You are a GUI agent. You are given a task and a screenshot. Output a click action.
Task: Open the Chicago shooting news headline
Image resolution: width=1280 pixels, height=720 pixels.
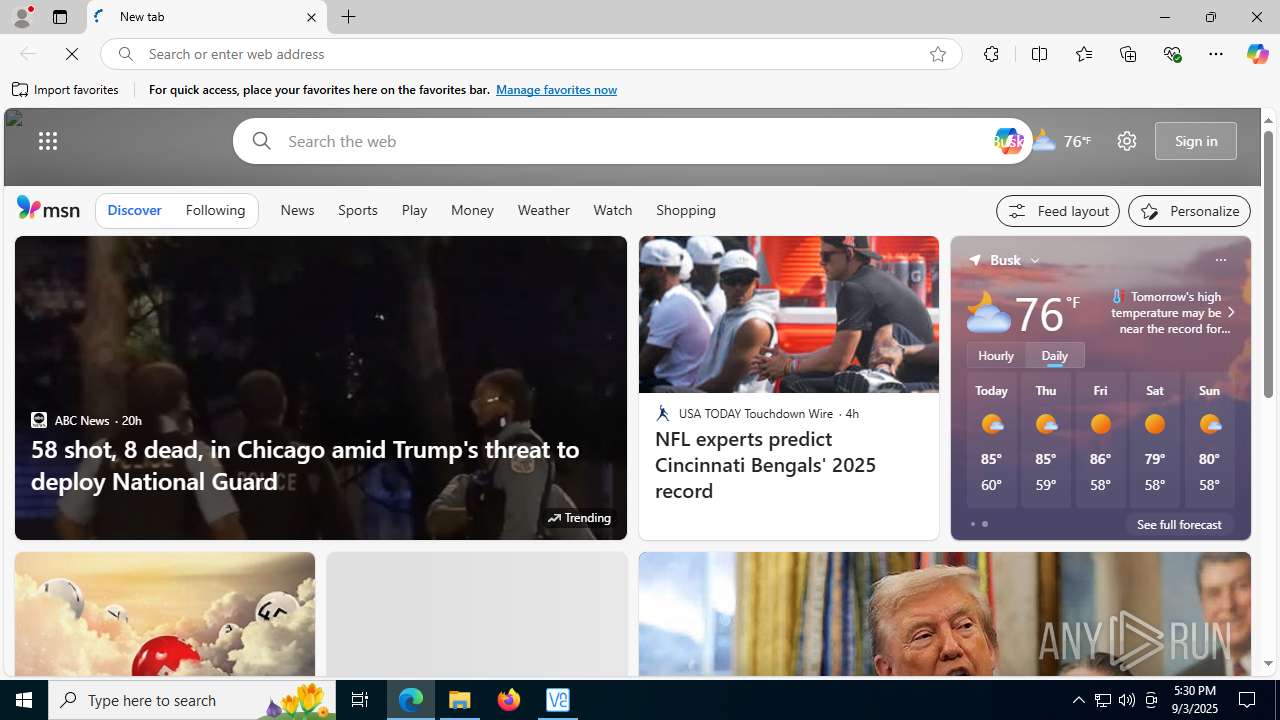(x=305, y=465)
